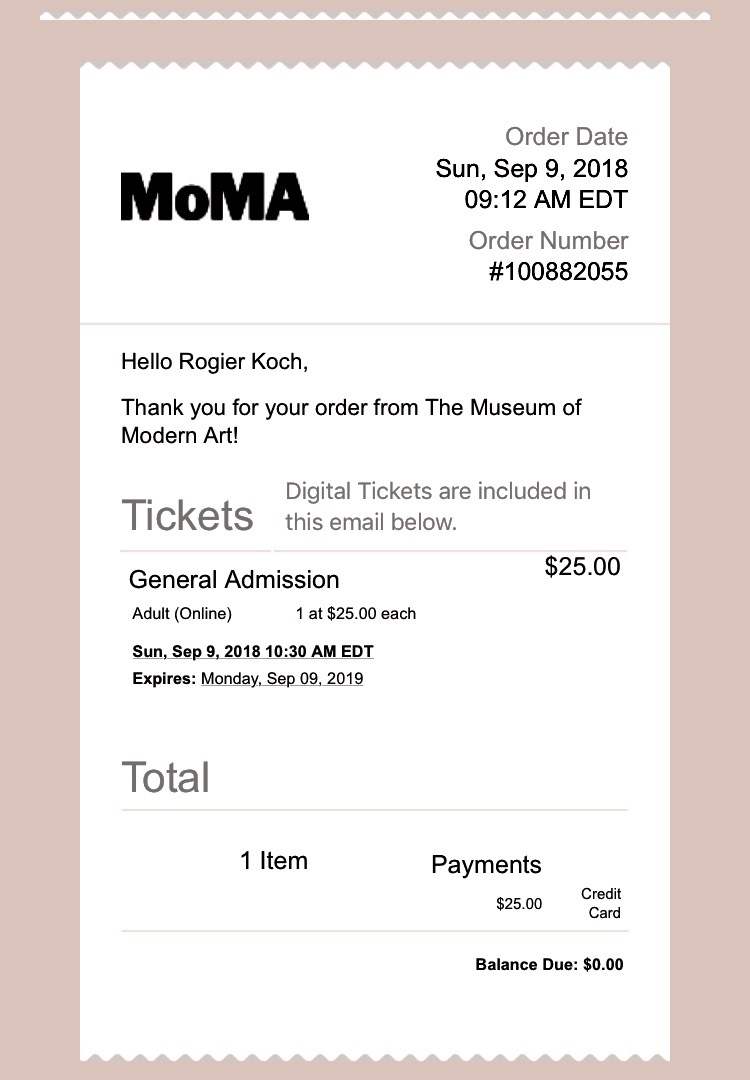This screenshot has width=750, height=1080.
Task: Click the Sun, Sep 9, 2018 order date
Action: [532, 169]
